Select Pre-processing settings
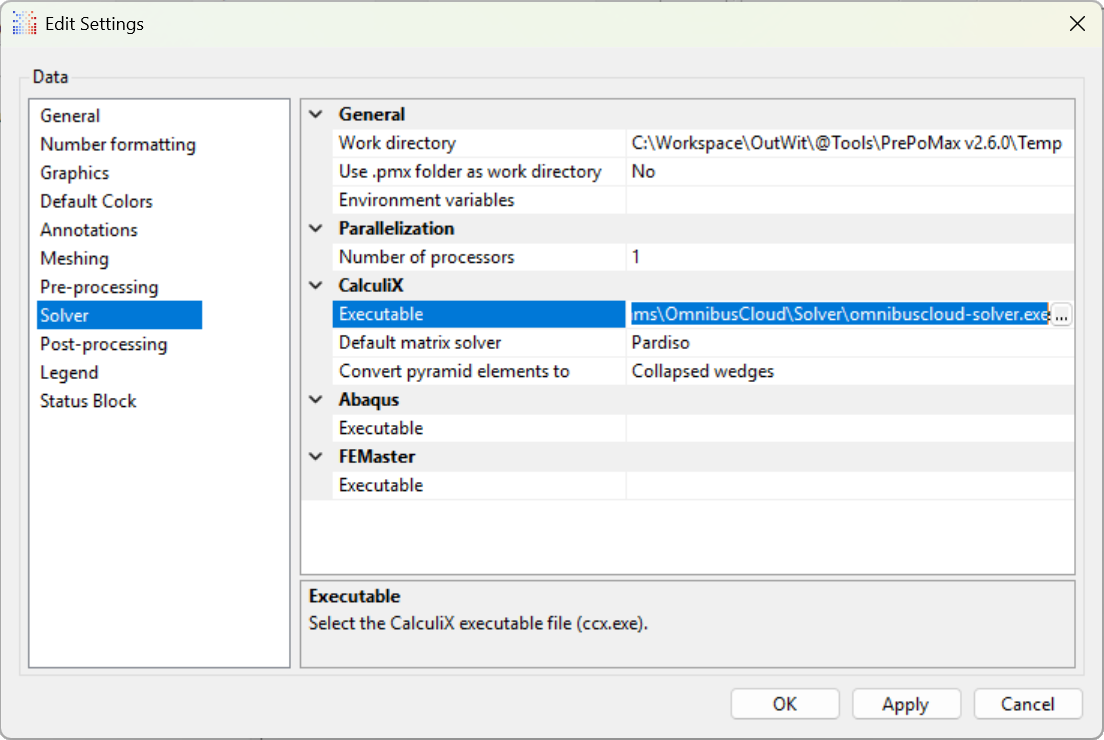The width and height of the screenshot is (1104, 740). click(99, 287)
